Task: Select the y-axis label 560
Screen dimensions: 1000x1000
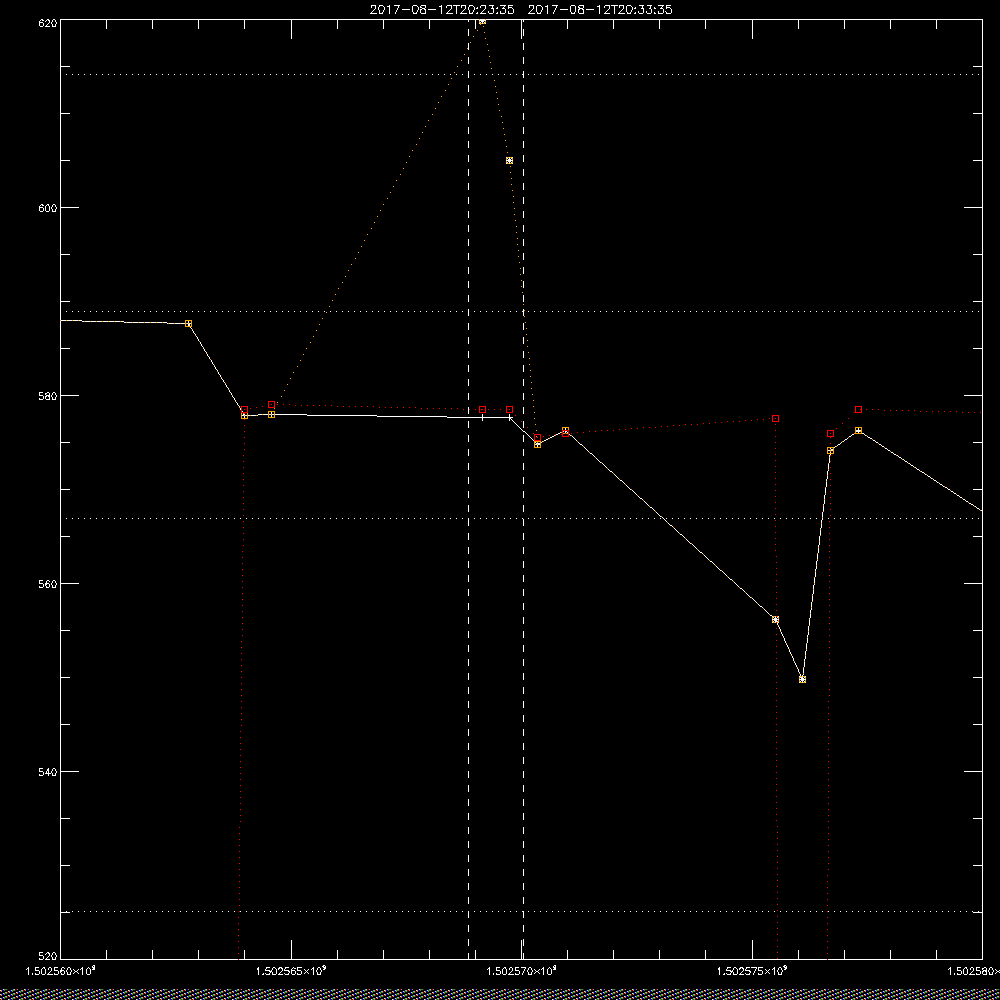Action: click(x=48, y=584)
